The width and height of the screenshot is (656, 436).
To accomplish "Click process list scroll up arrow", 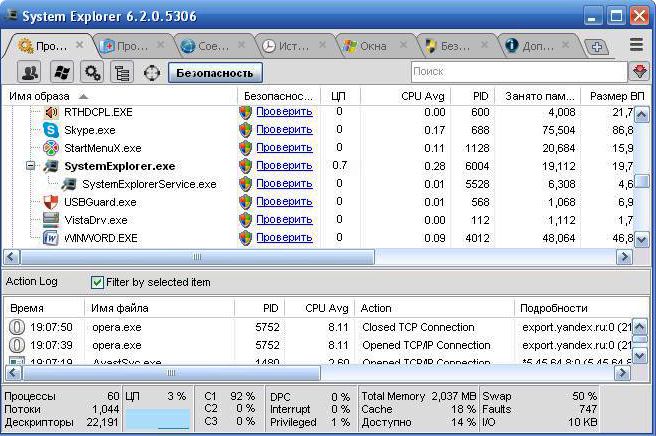I will point(641,114).
